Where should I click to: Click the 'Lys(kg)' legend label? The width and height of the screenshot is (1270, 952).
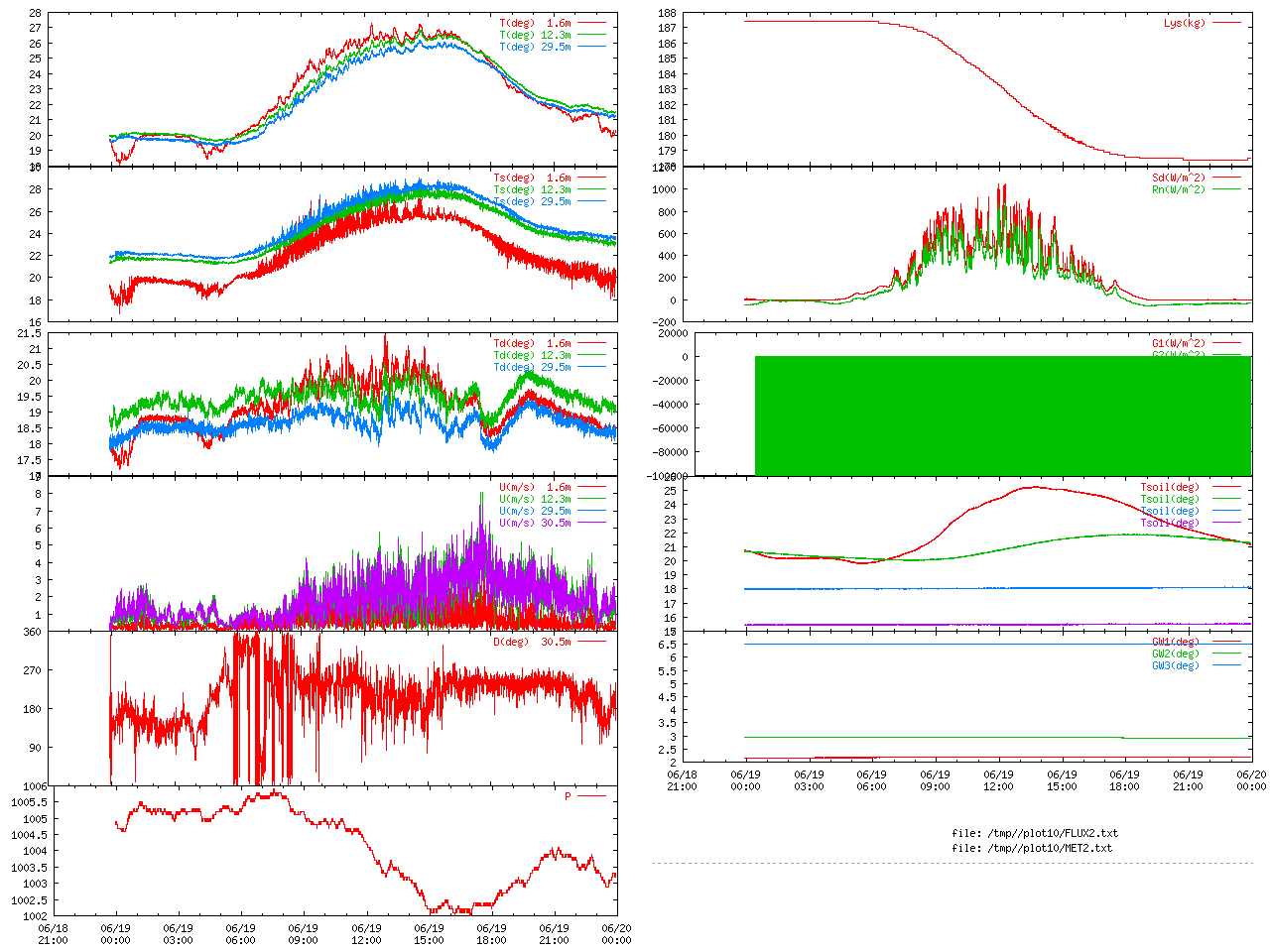click(x=1185, y=23)
